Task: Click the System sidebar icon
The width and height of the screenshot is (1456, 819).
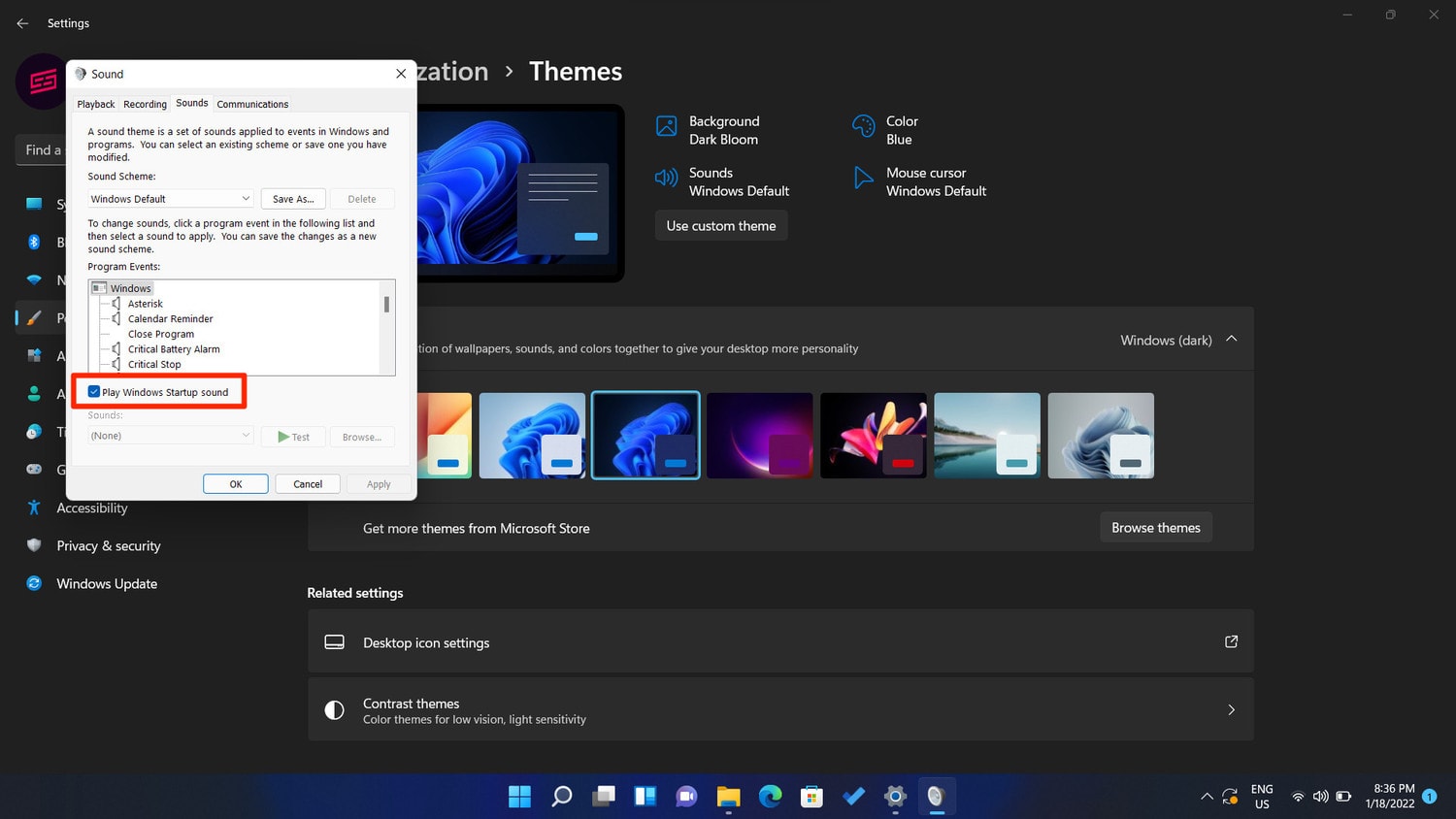Action: click(x=34, y=204)
